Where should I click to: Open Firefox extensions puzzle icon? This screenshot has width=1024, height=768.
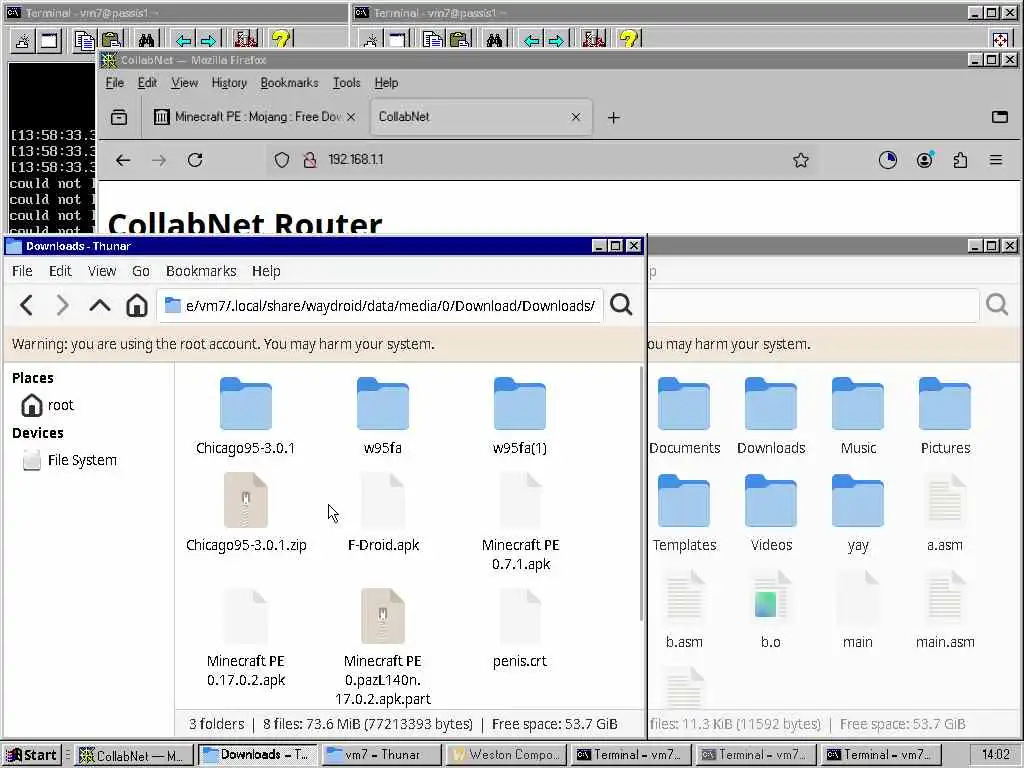pyautogui.click(x=960, y=160)
